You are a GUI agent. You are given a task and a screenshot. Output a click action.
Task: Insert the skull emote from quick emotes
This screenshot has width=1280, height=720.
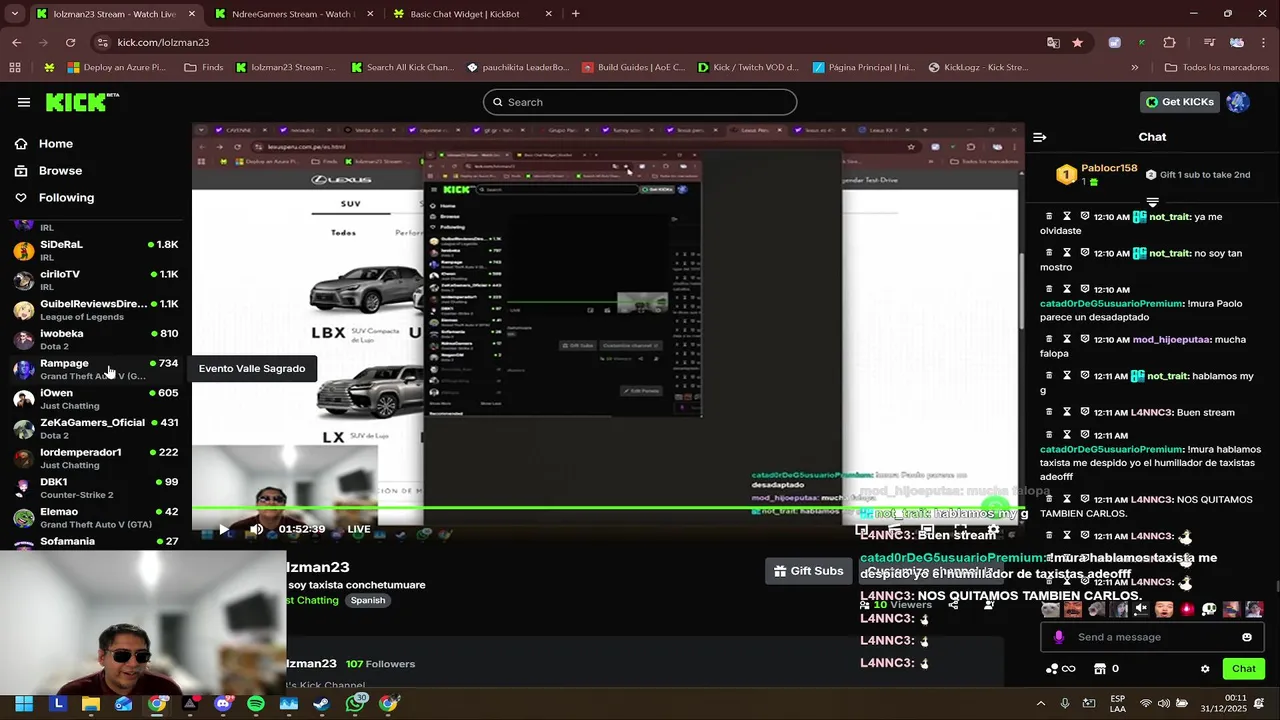point(1209,609)
